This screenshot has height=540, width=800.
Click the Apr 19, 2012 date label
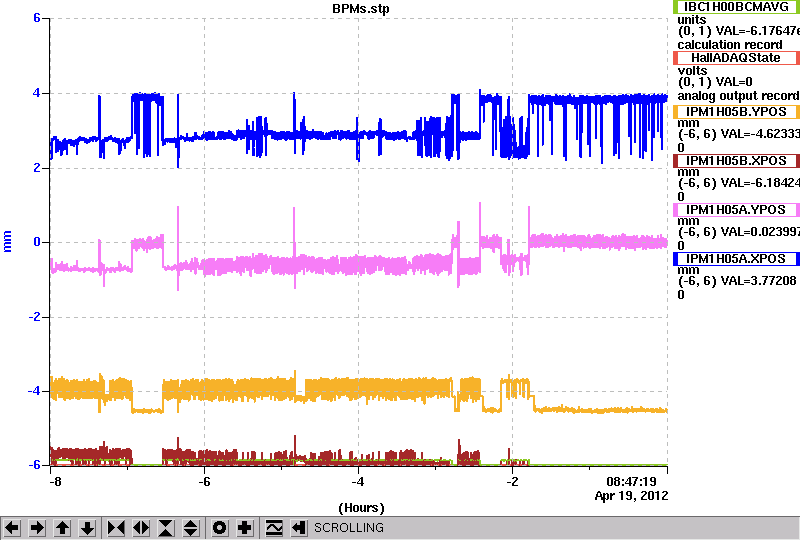coord(631,496)
